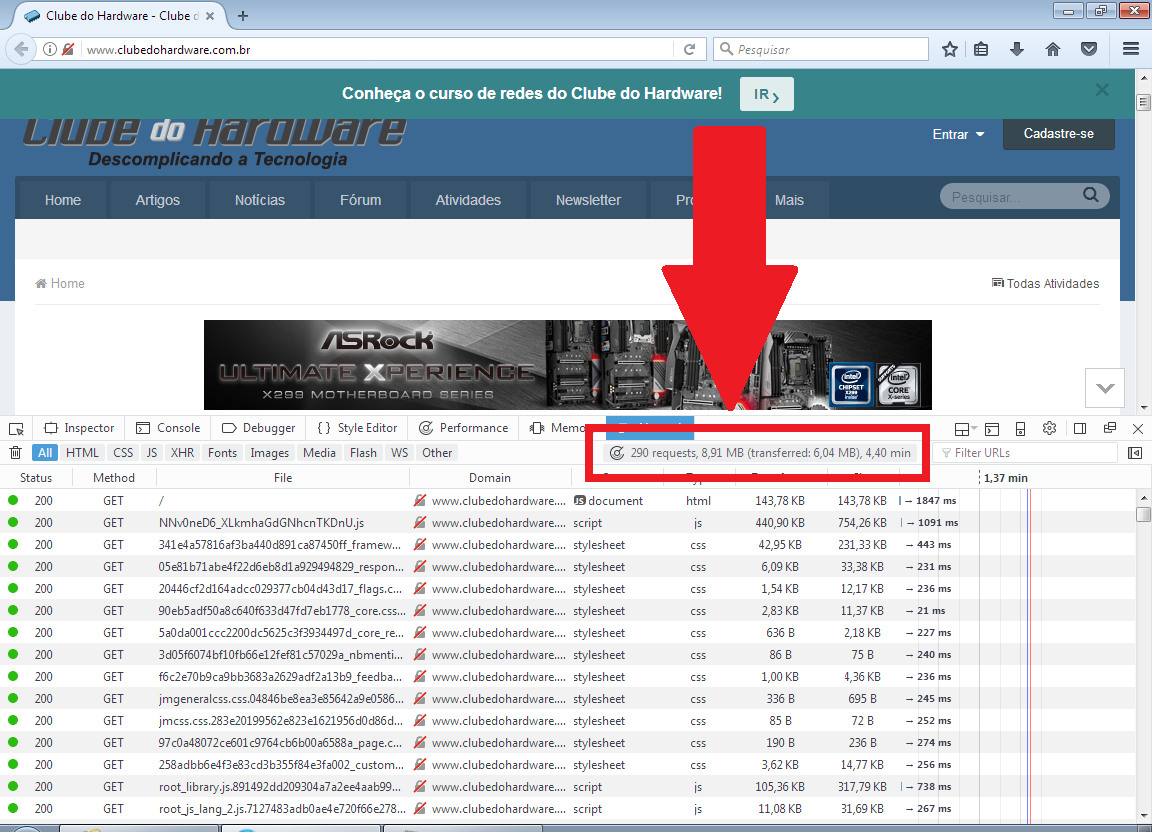Viewport: 1152px width, 832px height.
Task: Click the Cadastre-se button
Action: [1059, 134]
